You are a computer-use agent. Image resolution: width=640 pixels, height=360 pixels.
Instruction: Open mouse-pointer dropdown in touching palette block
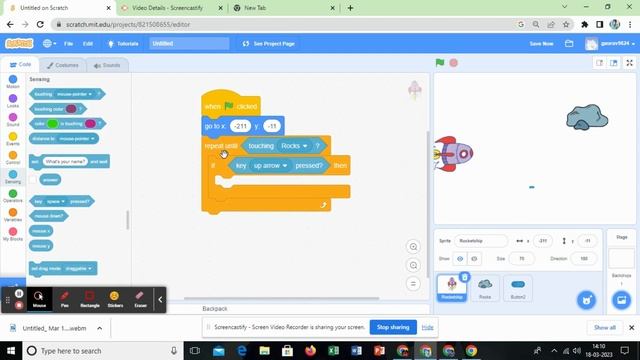click(x=75, y=94)
